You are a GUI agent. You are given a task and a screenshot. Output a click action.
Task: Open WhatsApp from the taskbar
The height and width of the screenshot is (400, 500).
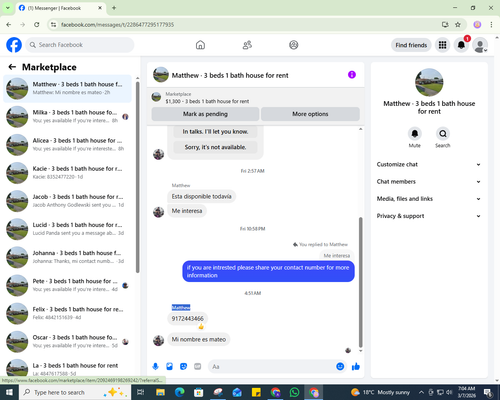[294, 392]
